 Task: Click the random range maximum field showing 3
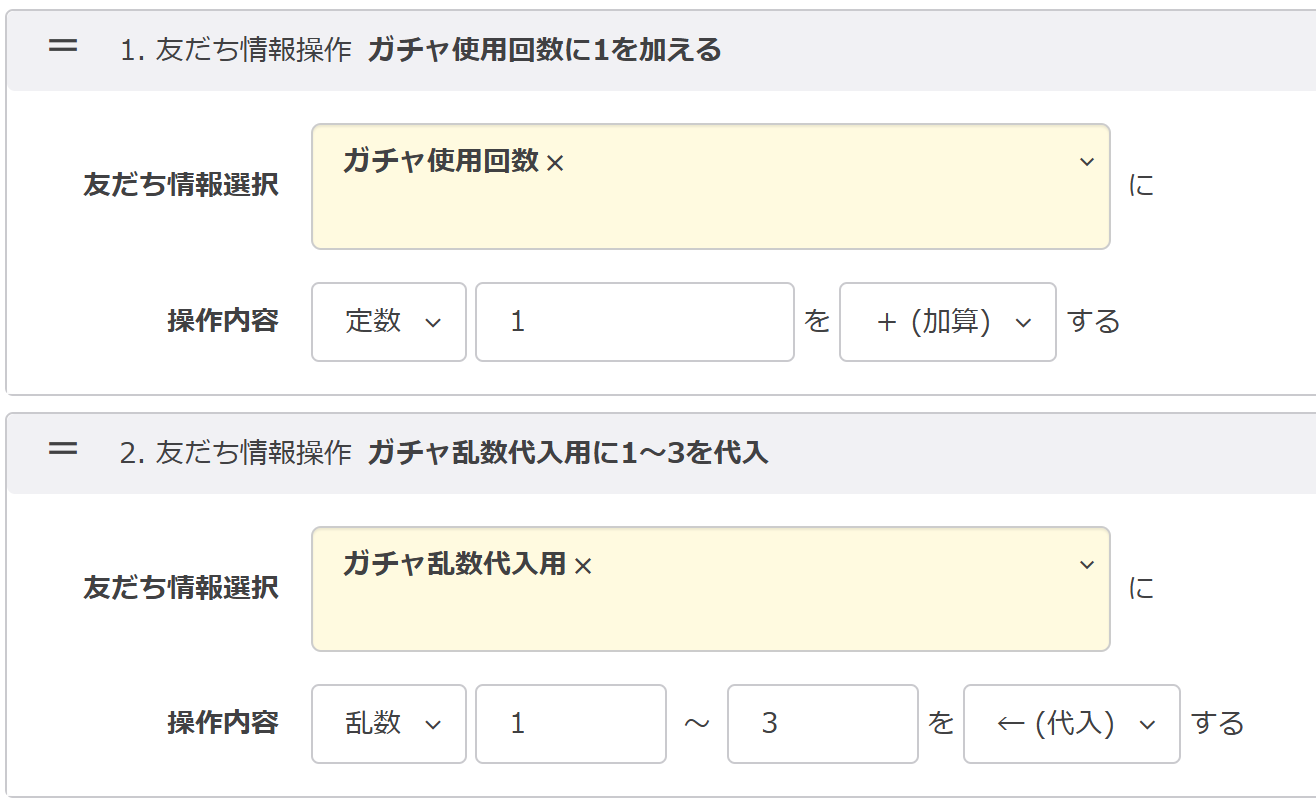click(822, 724)
